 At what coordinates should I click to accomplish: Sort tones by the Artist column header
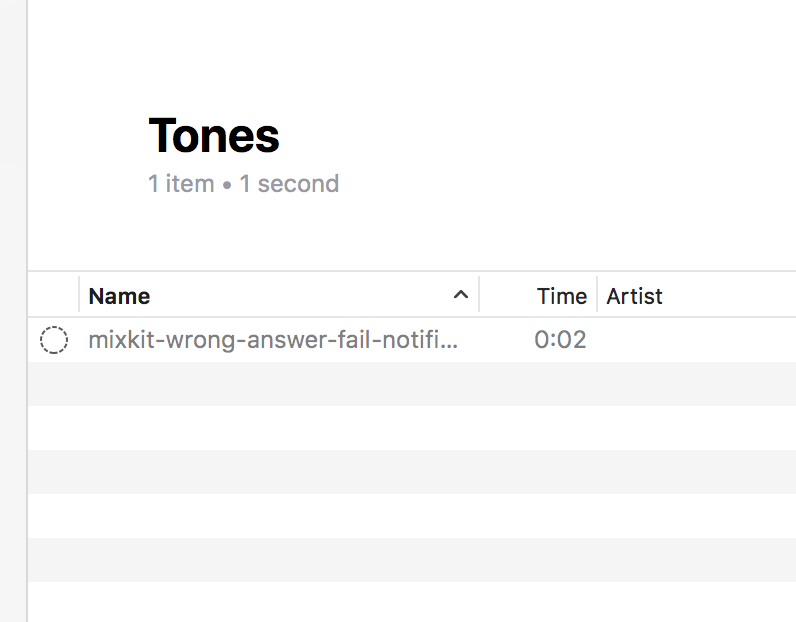coord(634,296)
